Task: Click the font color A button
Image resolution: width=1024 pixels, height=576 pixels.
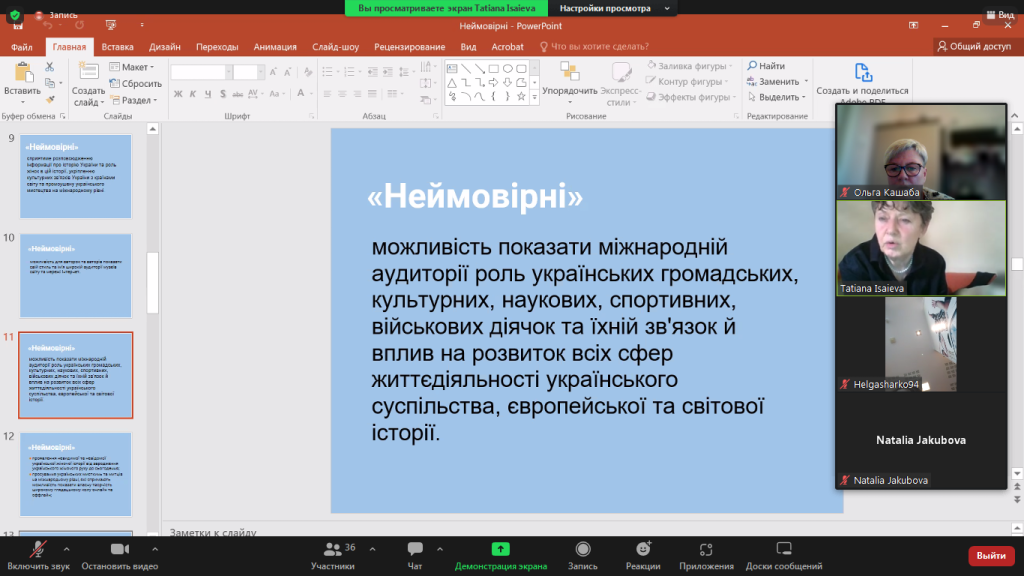Action: click(300, 93)
